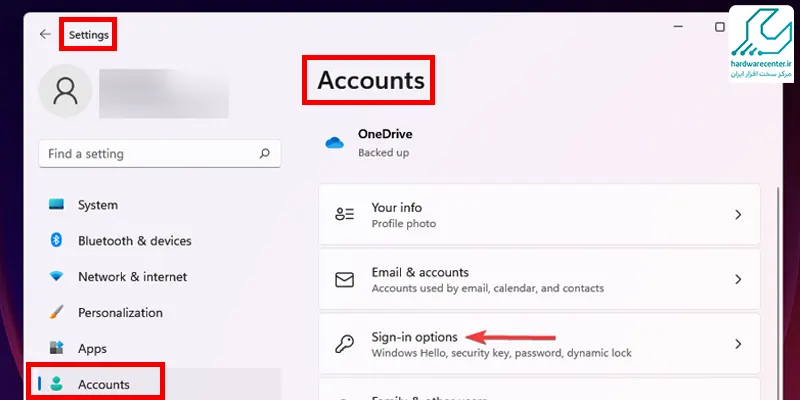Open the Personalization category
The width and height of the screenshot is (800, 400).
tap(159, 312)
